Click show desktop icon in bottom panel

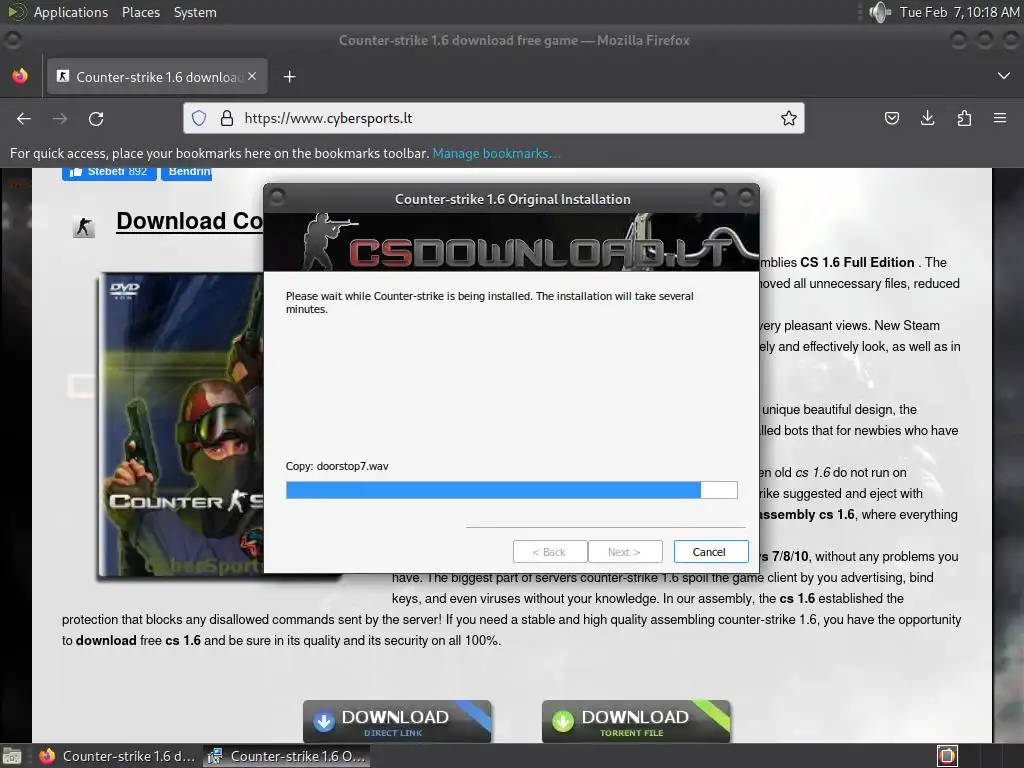[x=12, y=756]
